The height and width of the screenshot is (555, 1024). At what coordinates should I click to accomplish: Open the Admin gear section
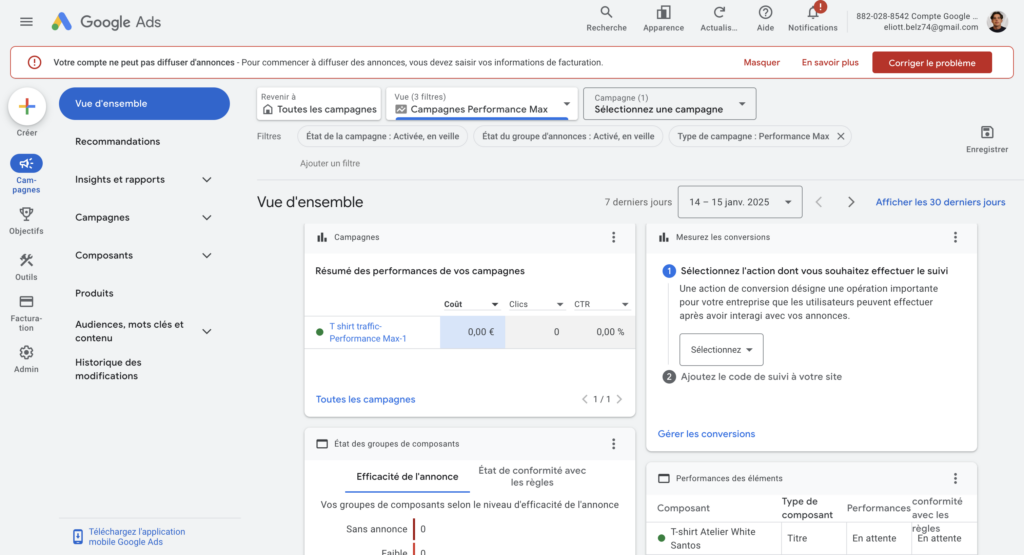[x=26, y=358]
